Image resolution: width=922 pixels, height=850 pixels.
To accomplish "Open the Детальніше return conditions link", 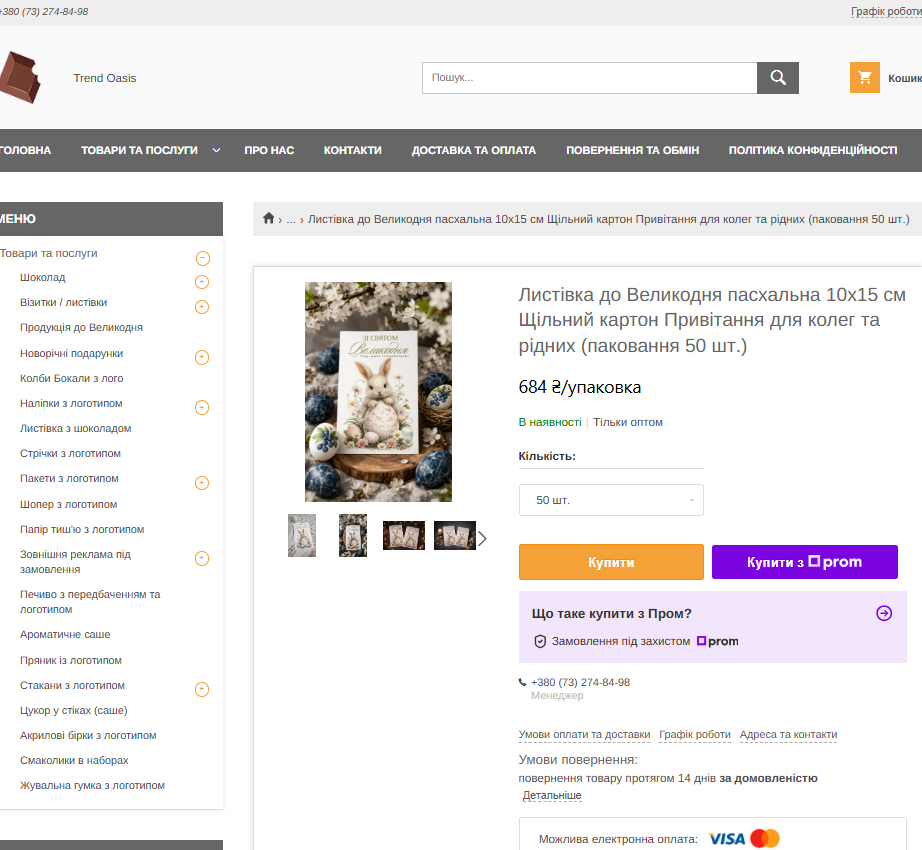I will [x=552, y=795].
